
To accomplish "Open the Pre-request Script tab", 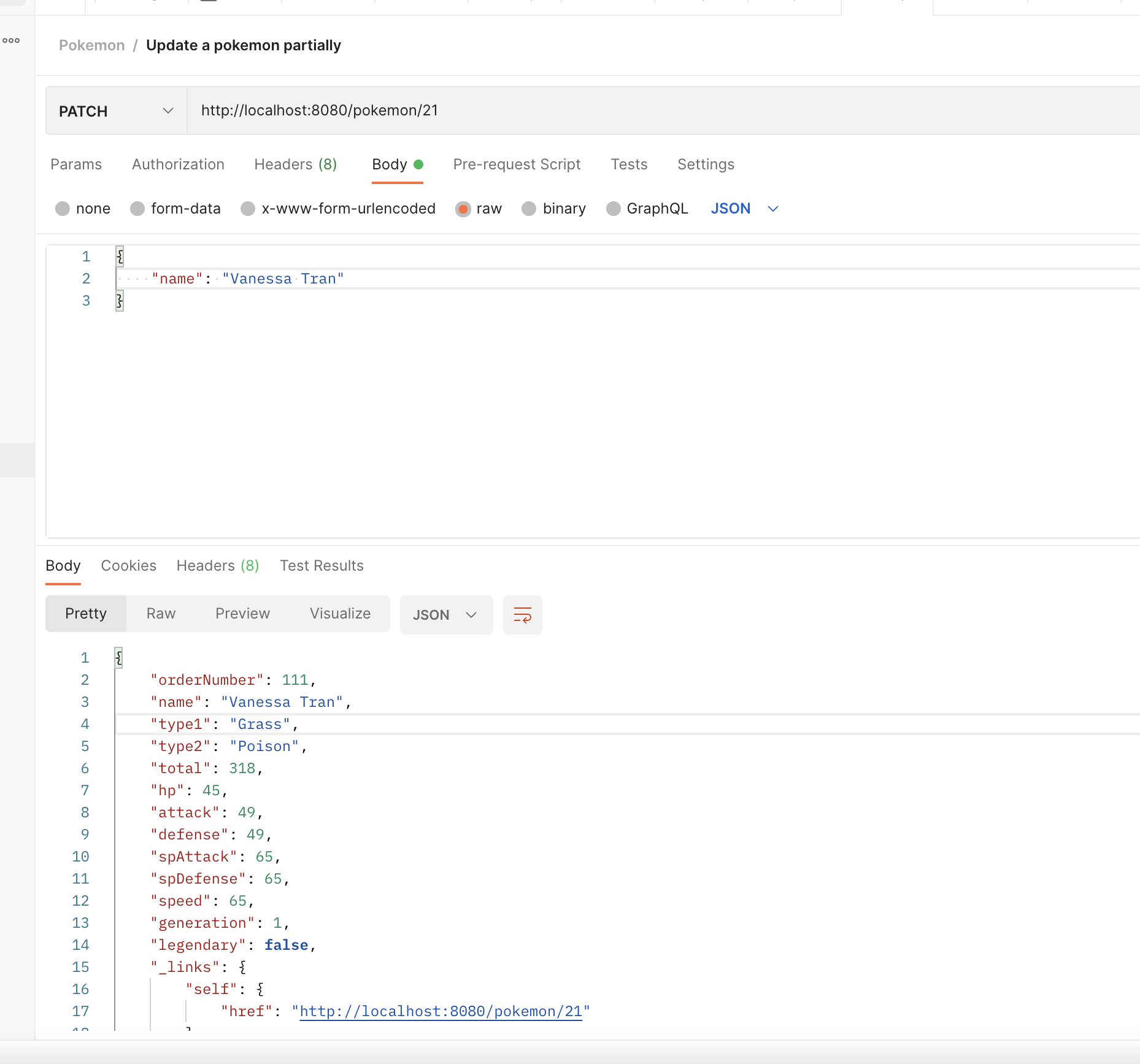I will coord(517,164).
